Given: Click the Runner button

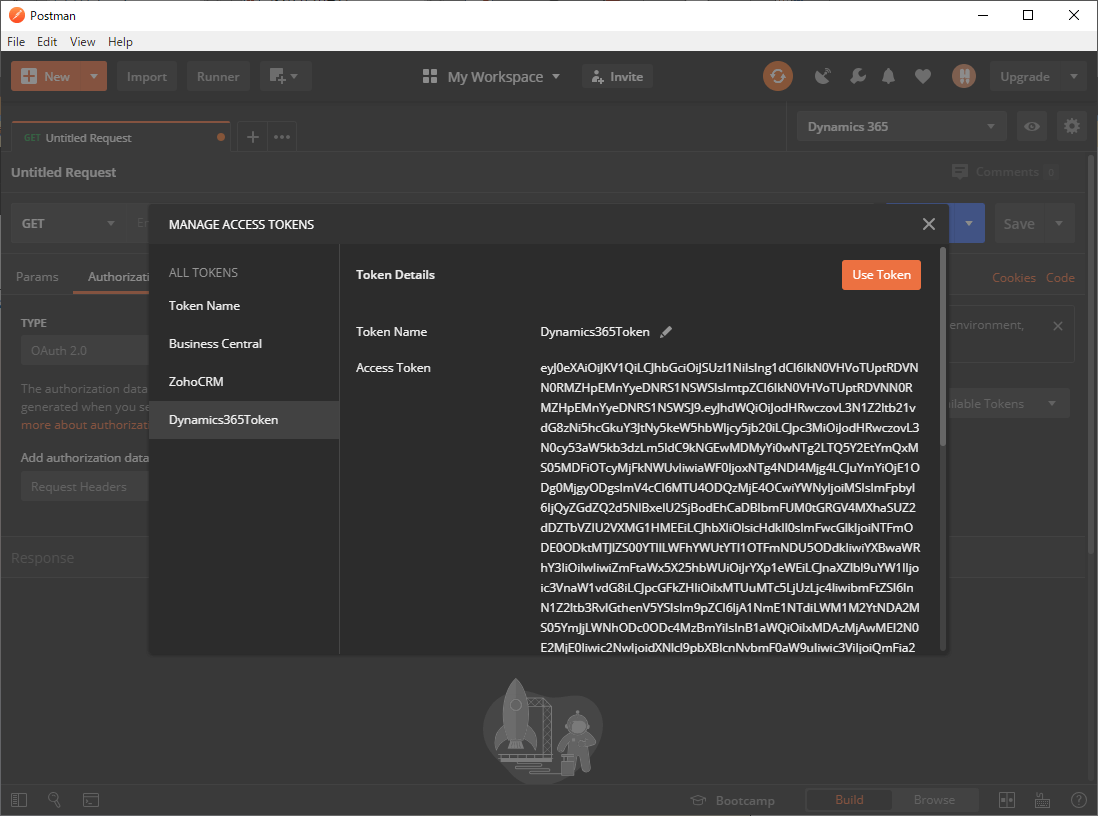Looking at the screenshot, I should tap(218, 76).
